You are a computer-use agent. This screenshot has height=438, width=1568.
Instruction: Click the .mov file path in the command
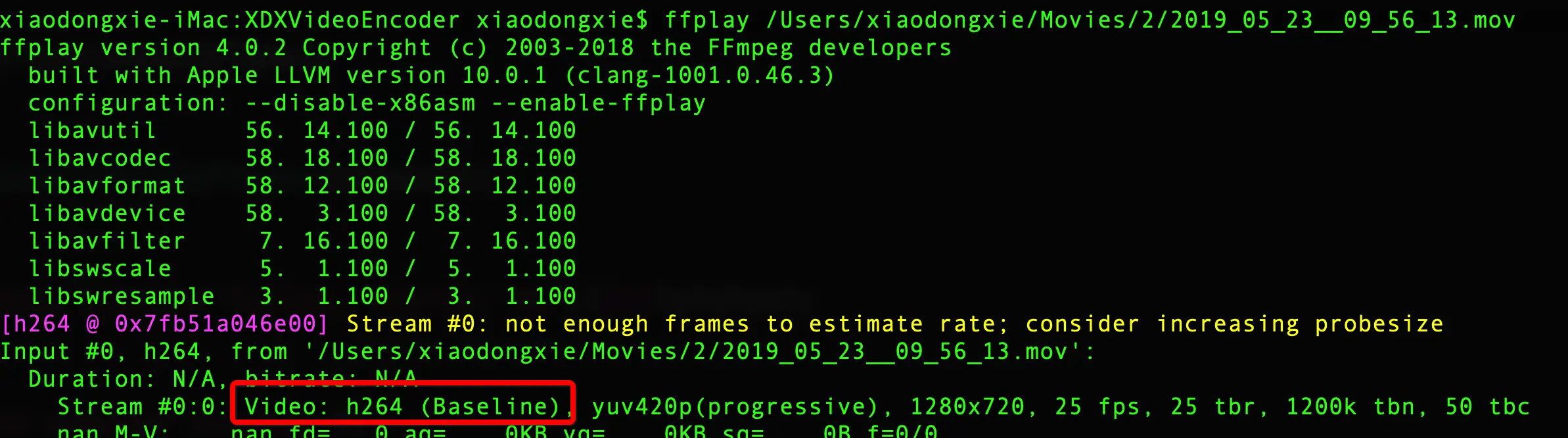[1140, 20]
